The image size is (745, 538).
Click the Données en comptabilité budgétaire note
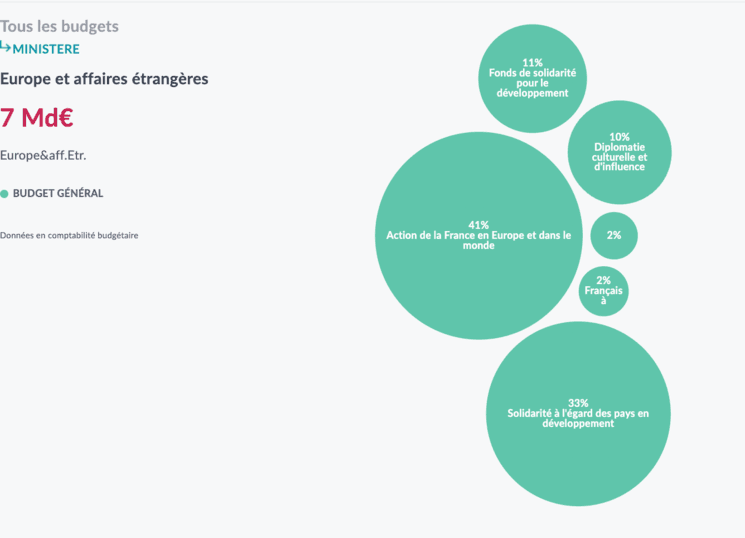(x=69, y=236)
